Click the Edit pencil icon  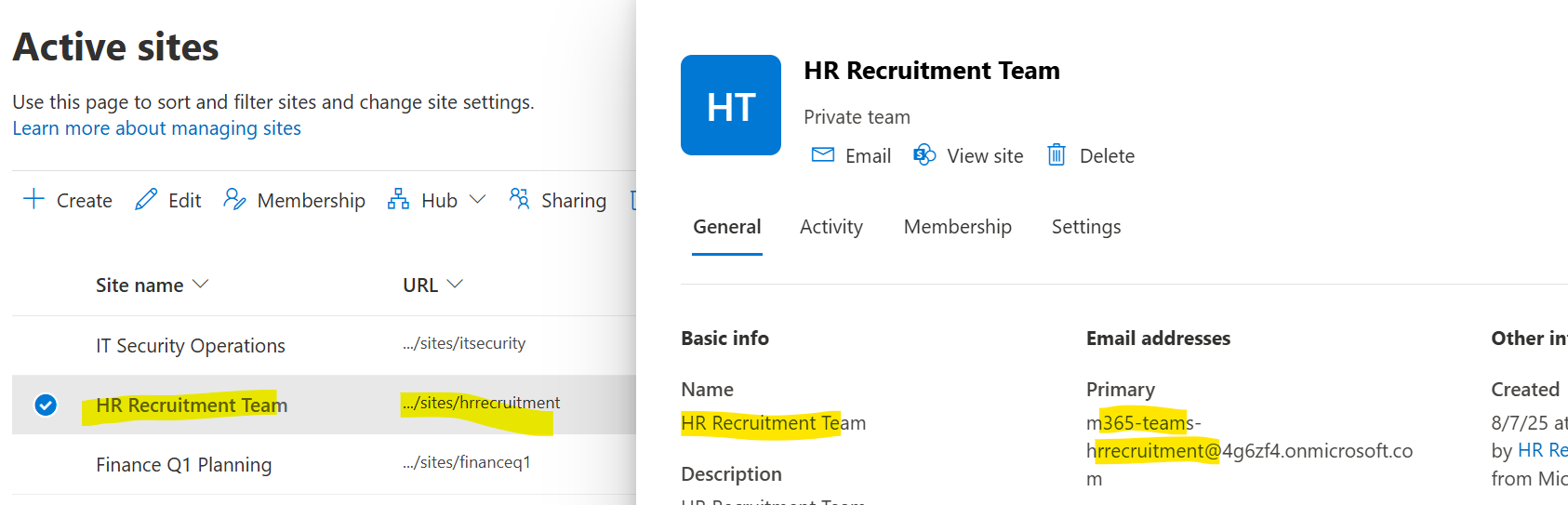[146, 200]
